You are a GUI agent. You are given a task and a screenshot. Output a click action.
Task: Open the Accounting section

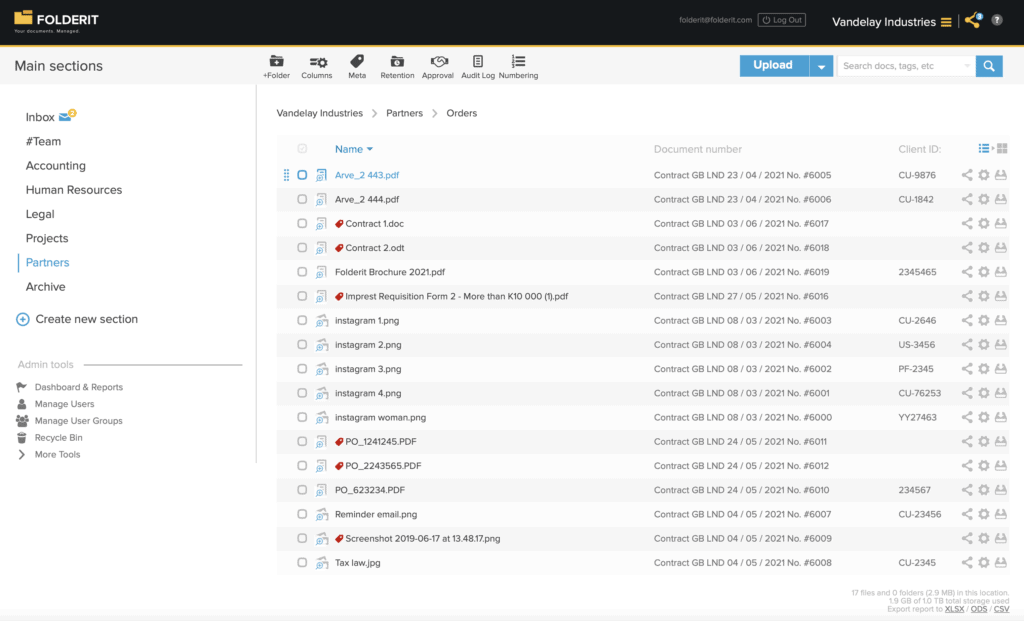pos(56,166)
